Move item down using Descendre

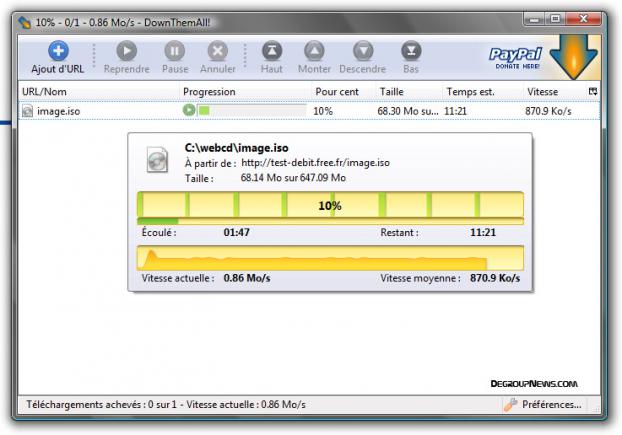pyautogui.click(x=362, y=57)
